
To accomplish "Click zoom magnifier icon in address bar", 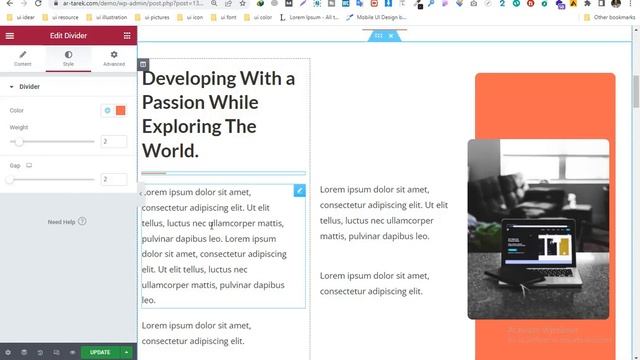I will click(214, 3).
